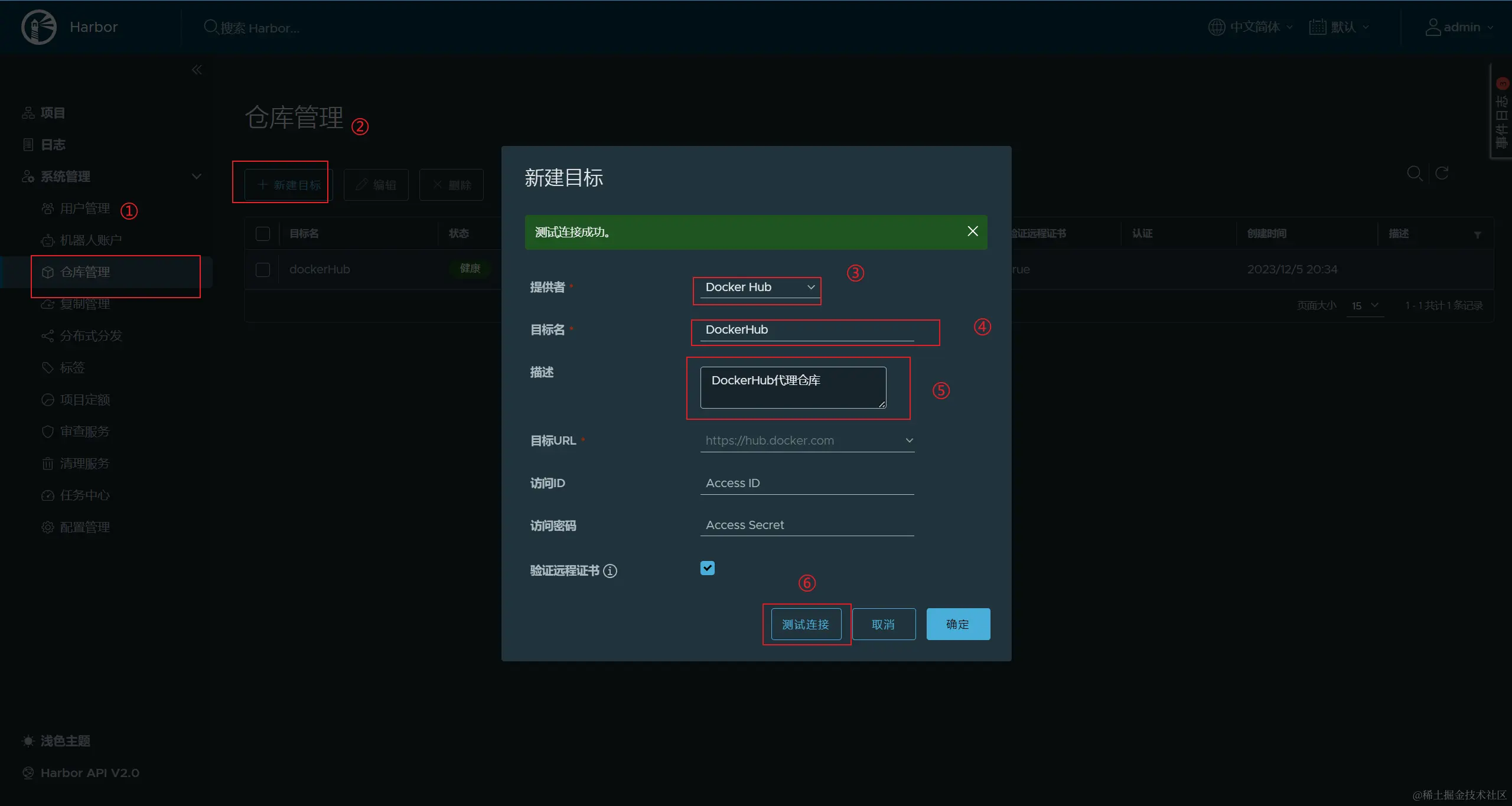Uncheck the 验证远程证书 checkbox
Image resolution: width=1512 pixels, height=806 pixels.
pyautogui.click(x=707, y=568)
